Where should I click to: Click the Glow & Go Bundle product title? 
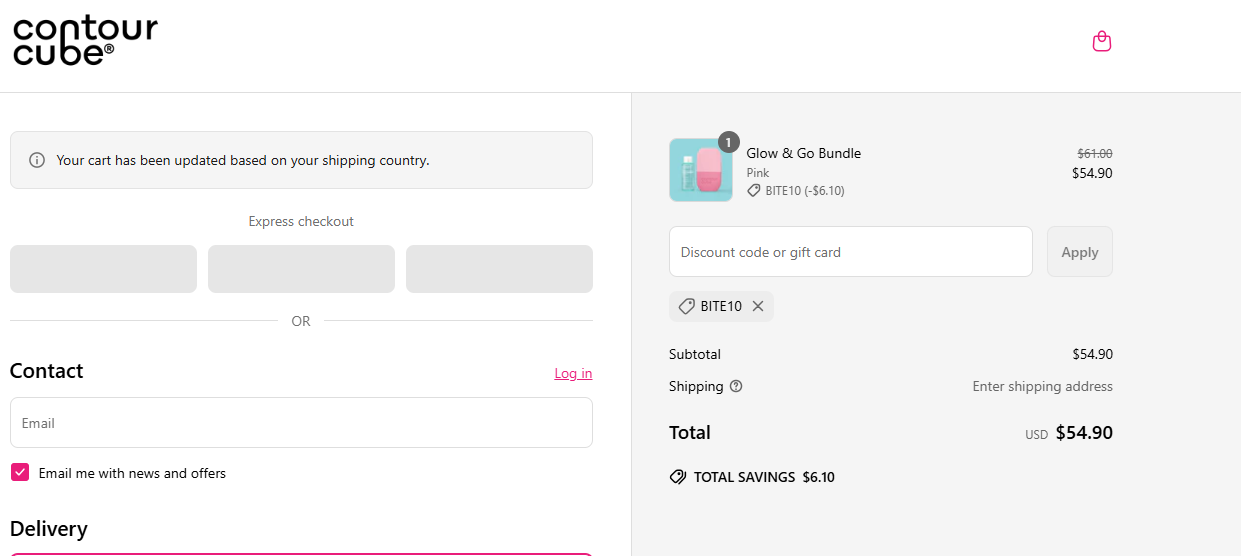[x=803, y=153]
